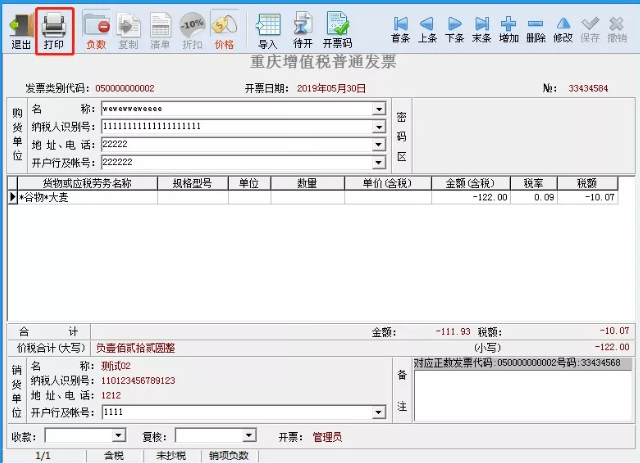
Task: Go to next record with 下条
Action: click(454, 28)
